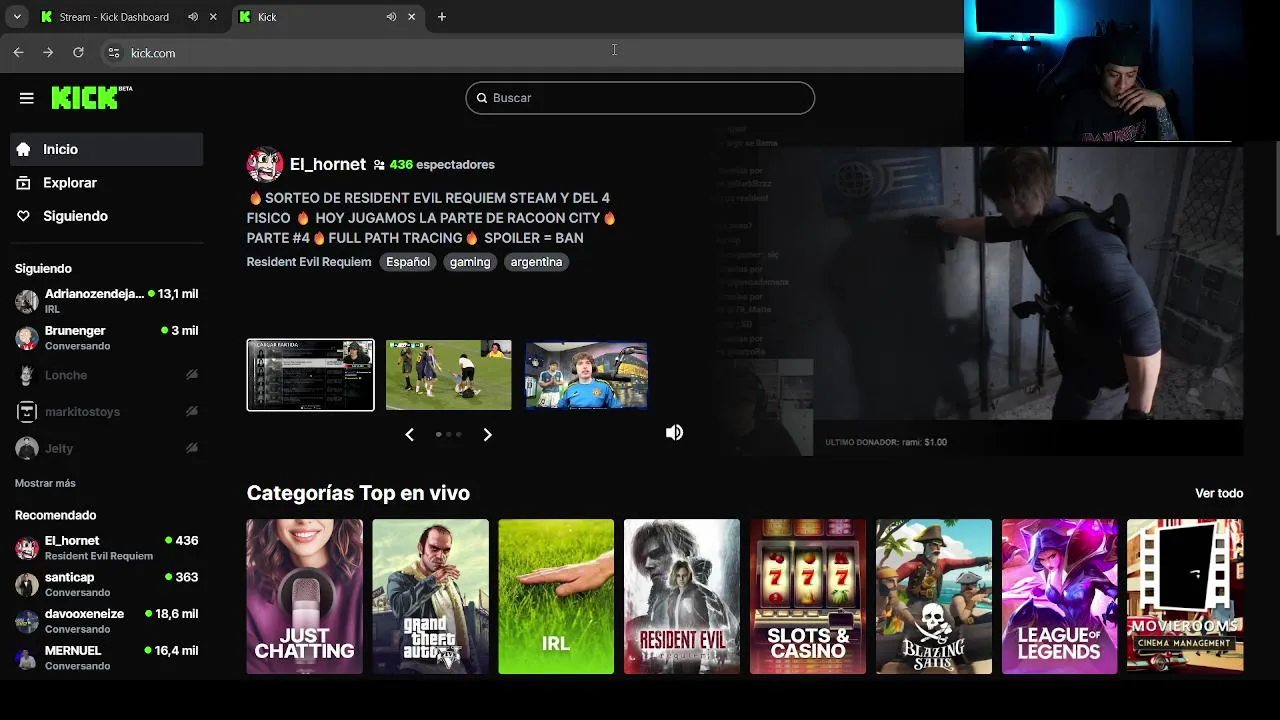Open the featured stream video preview
This screenshot has width=1280, height=720.
[x=979, y=300]
